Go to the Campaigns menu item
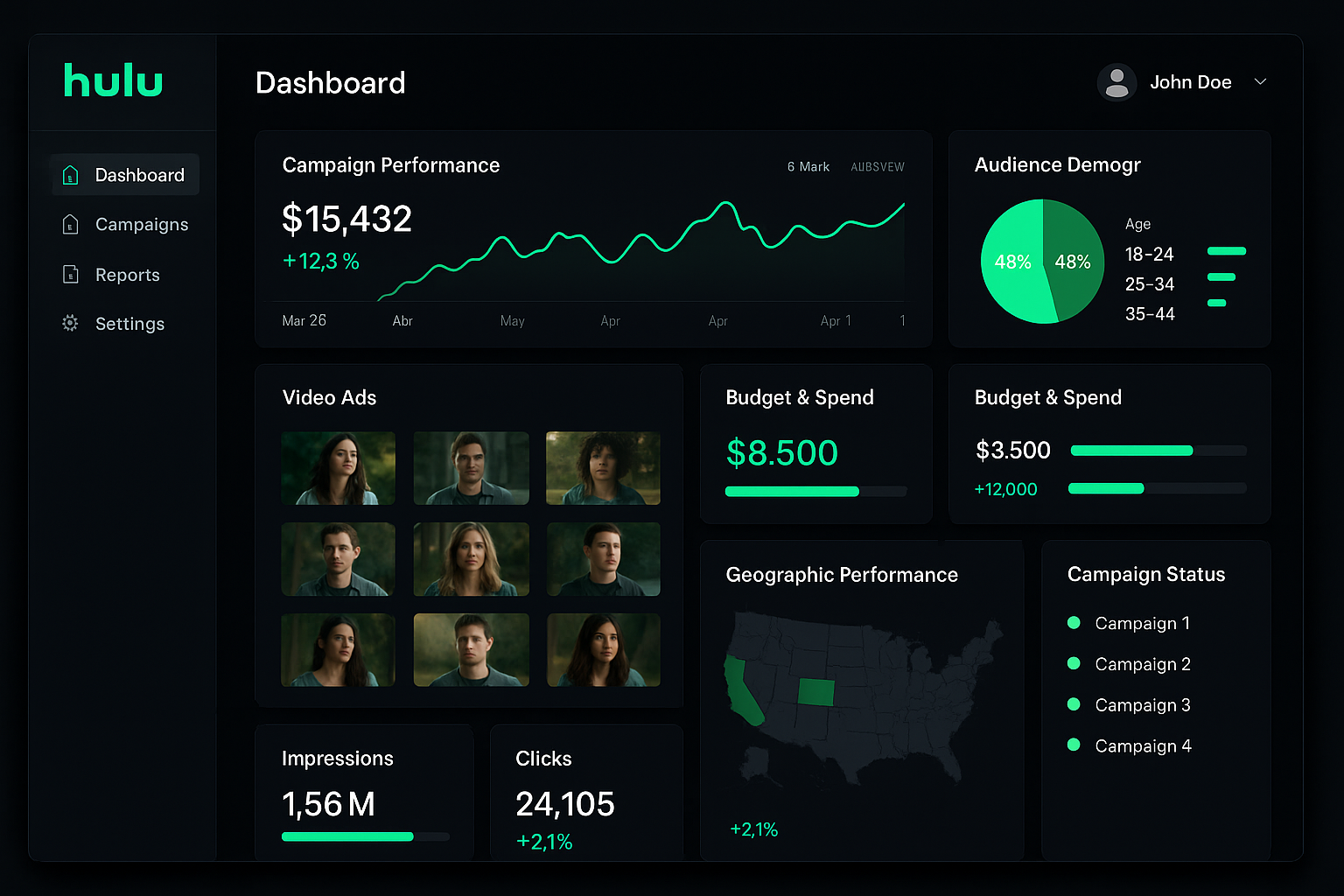This screenshot has width=1344, height=896. (x=142, y=225)
